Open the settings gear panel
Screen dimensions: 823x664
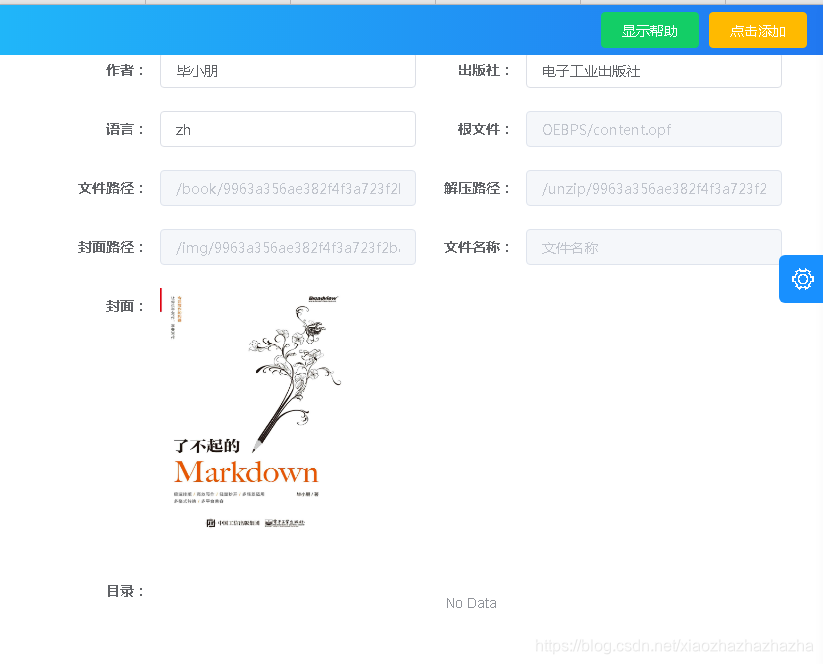[x=801, y=279]
